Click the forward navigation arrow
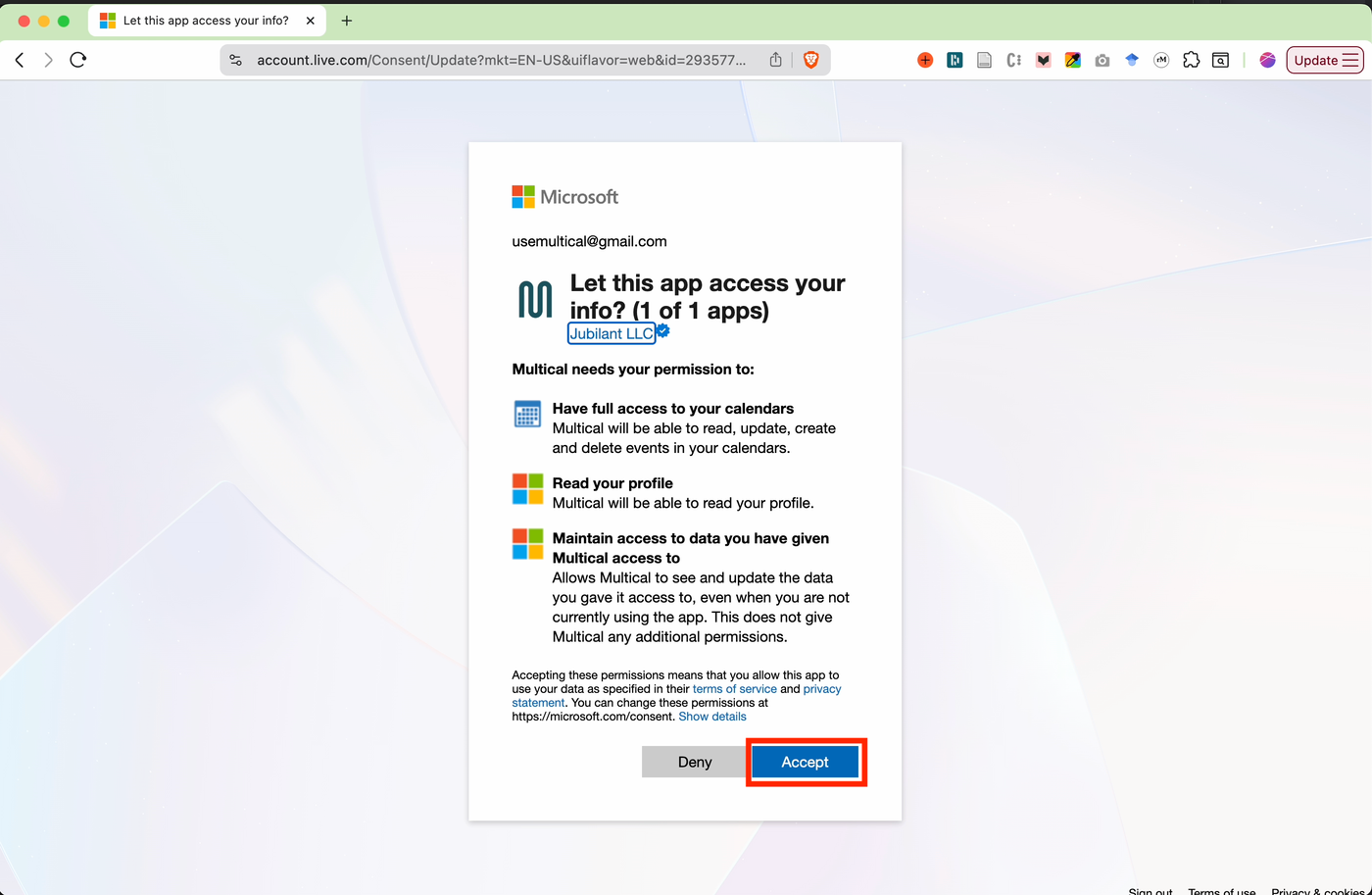Screen dimensions: 1372x895 tap(48, 60)
